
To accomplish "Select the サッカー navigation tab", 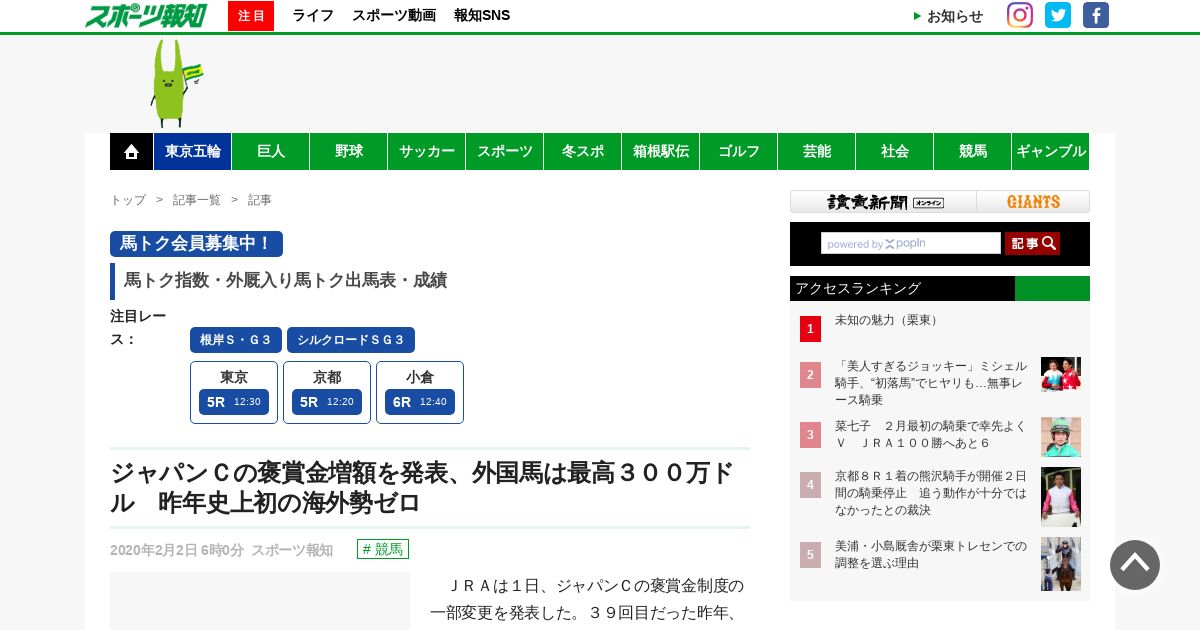I will (427, 151).
